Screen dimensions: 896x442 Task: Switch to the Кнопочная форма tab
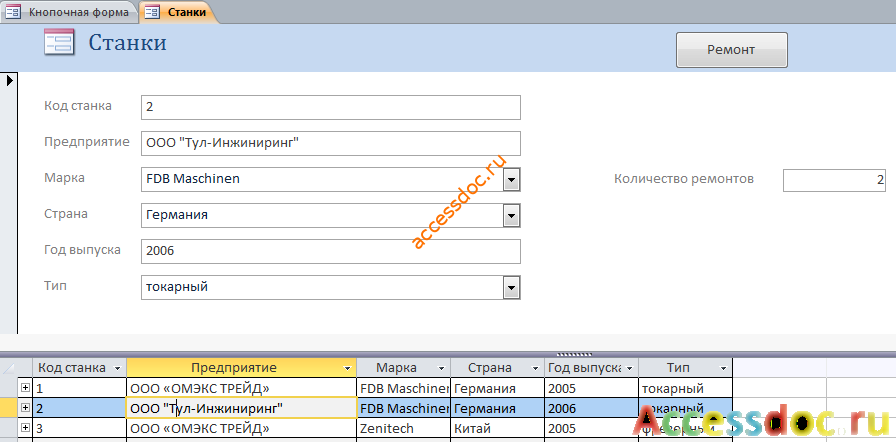coord(69,12)
